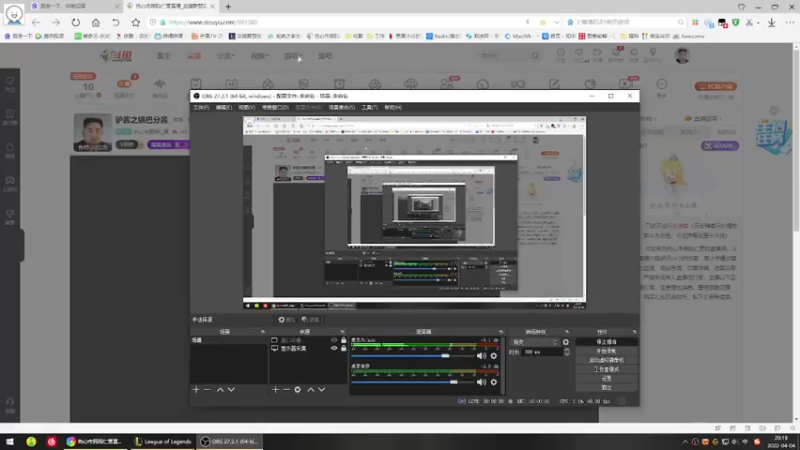800x450 pixels.
Task: Click Douyu search magnifier icon
Action: (x=535, y=56)
